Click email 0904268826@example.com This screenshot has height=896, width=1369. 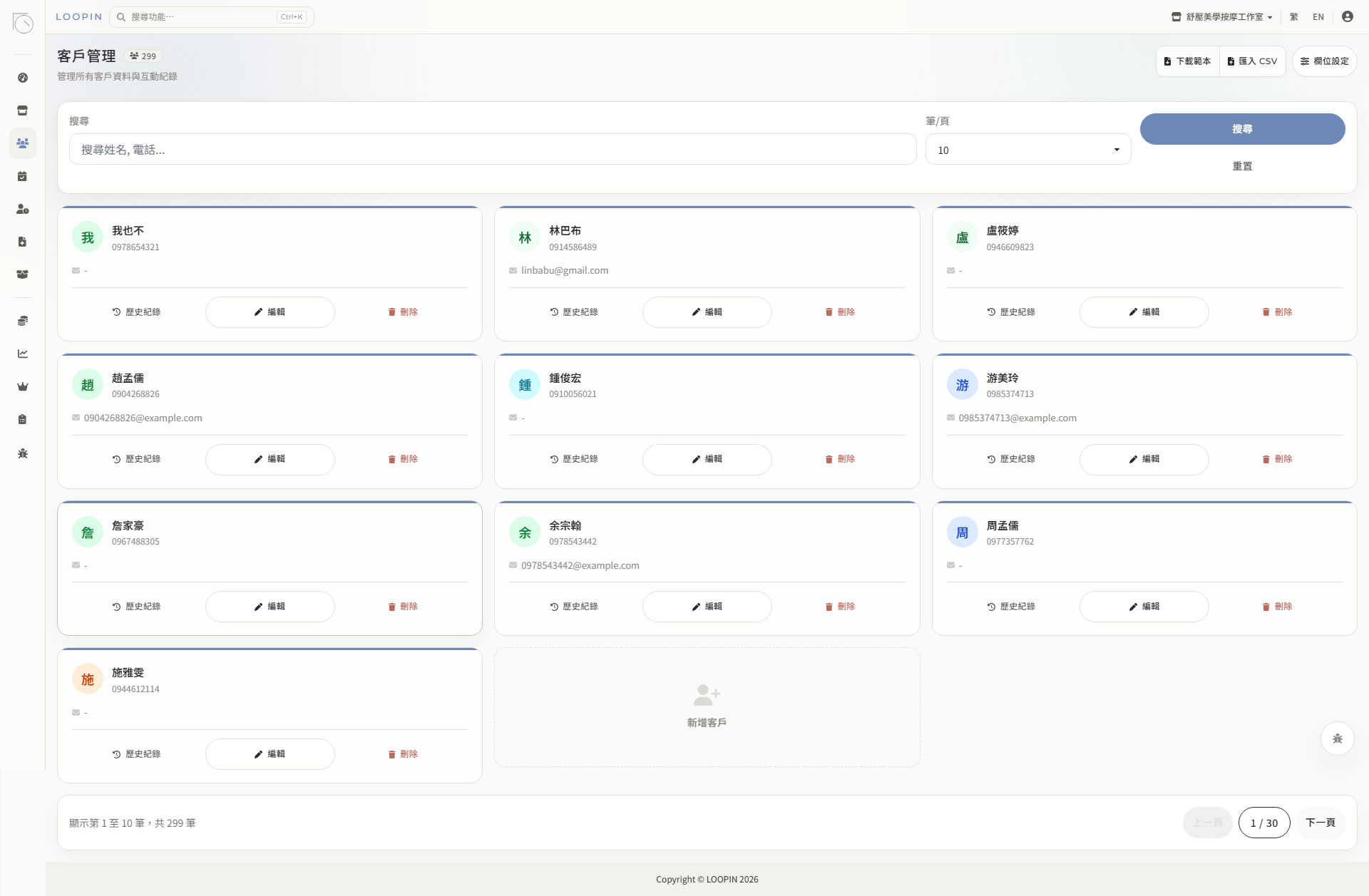[143, 418]
